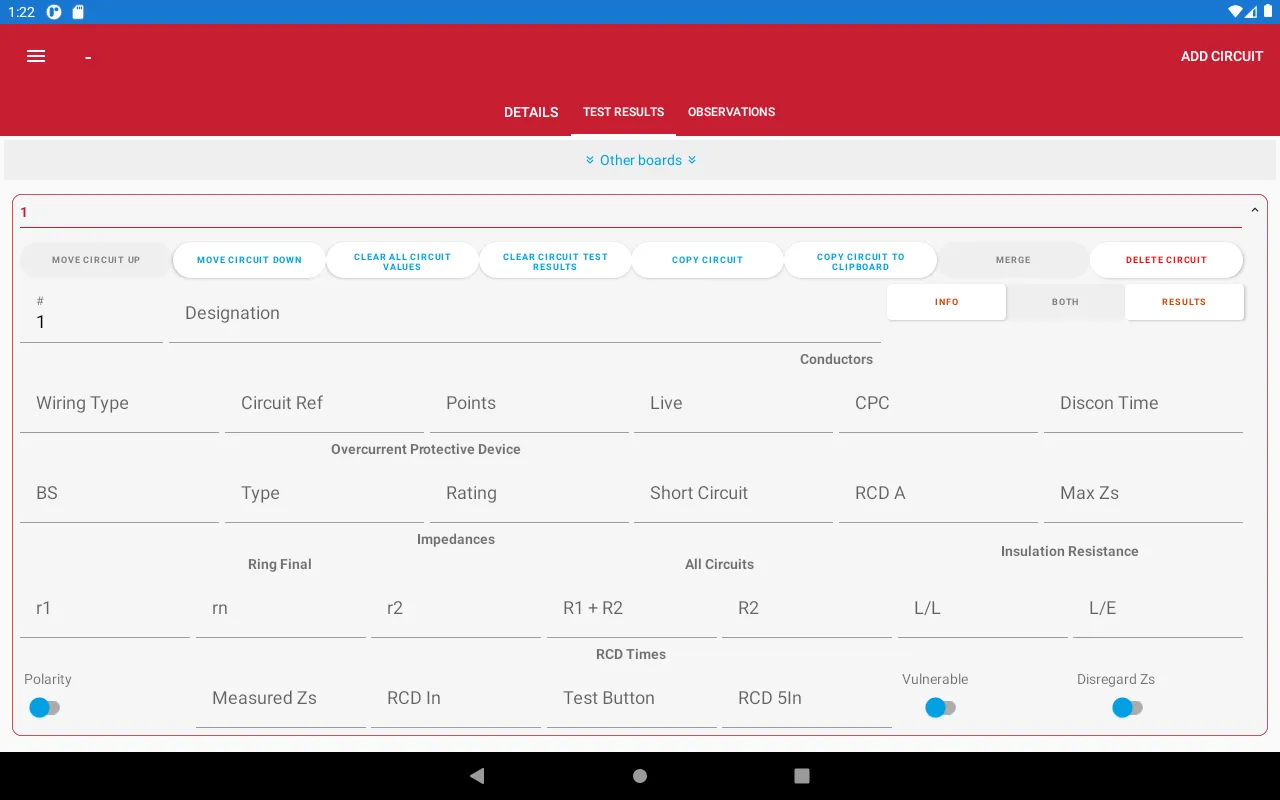Click the COPY CIRCUIT button
This screenshot has width=1280, height=800.
coord(707,259)
